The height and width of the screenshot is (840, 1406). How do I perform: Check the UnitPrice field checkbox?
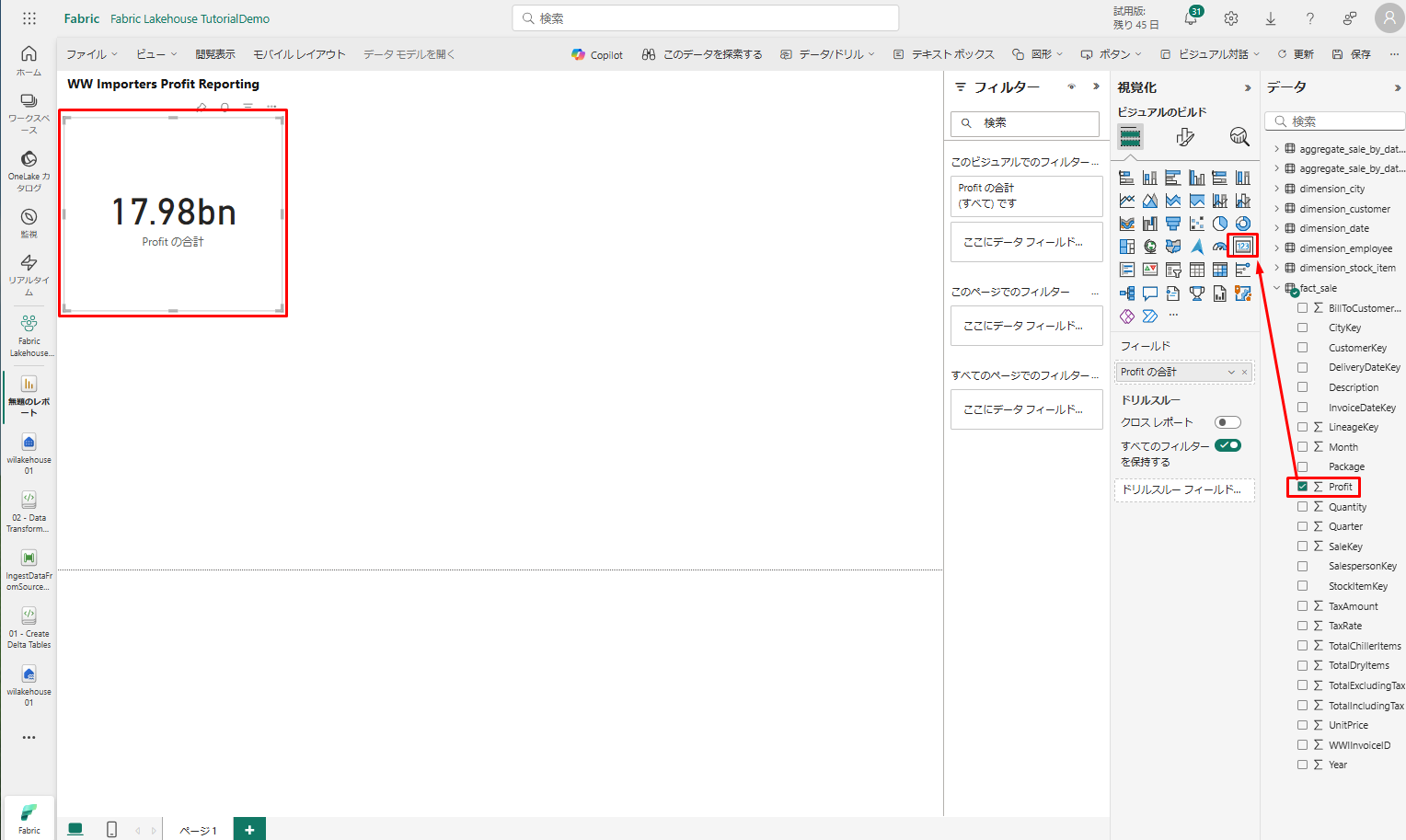pos(1302,725)
